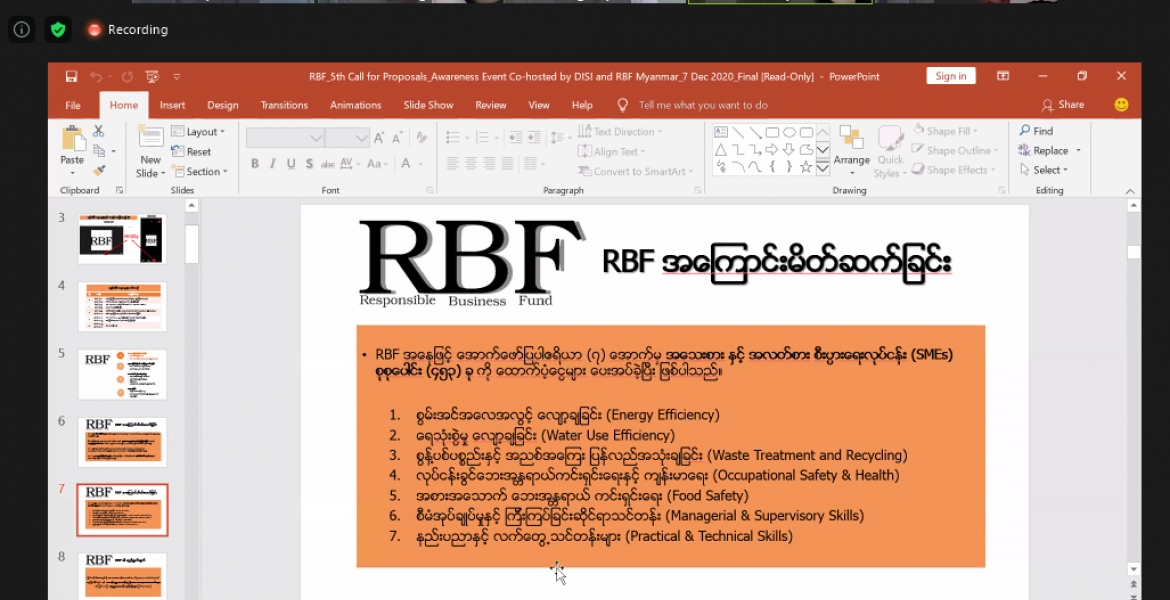Click the smiley feedback icon
Screen dimensions: 1170x600
[1121, 105]
